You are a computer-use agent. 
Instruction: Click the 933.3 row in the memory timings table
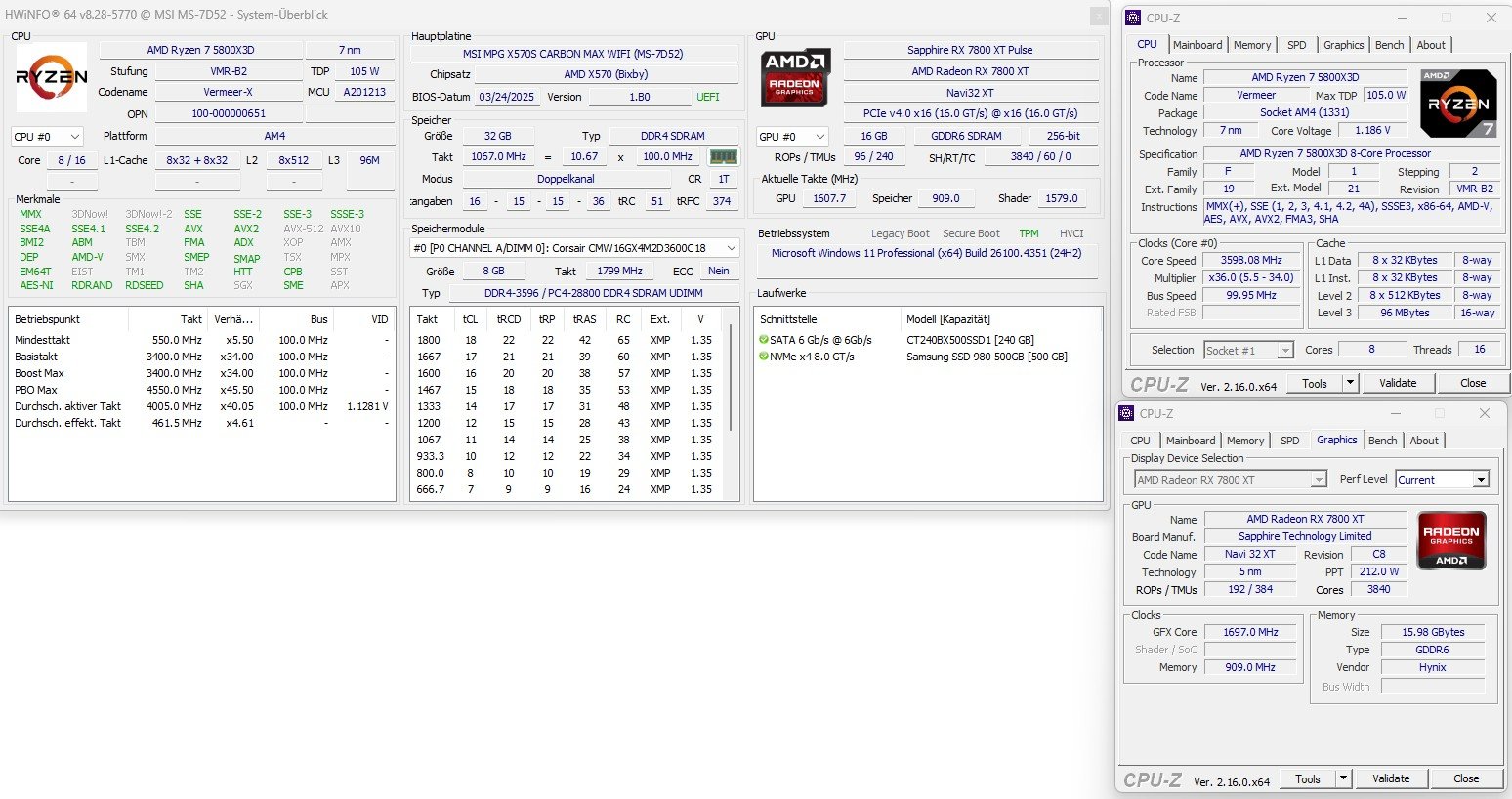(x=567, y=456)
